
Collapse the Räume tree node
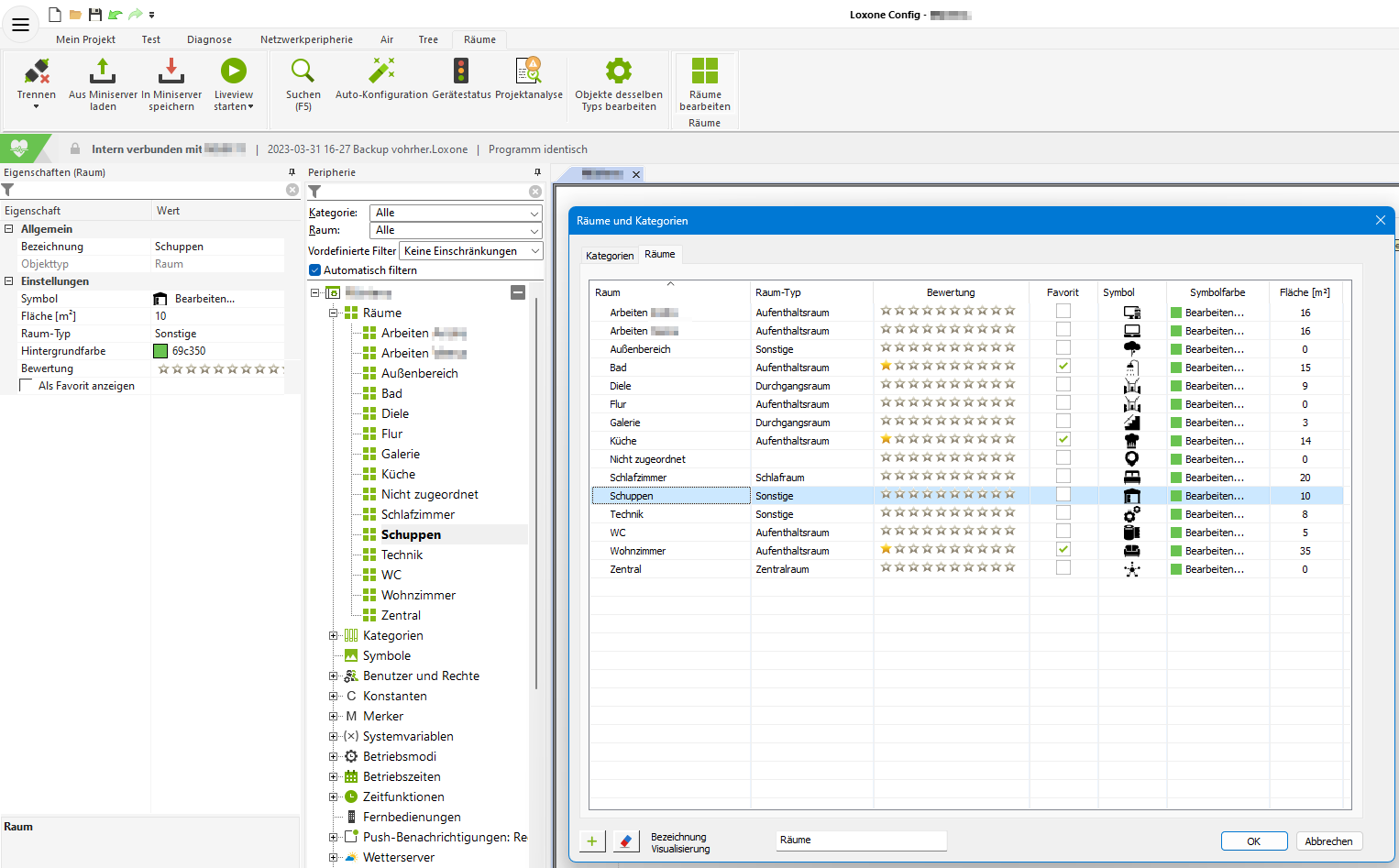point(334,313)
